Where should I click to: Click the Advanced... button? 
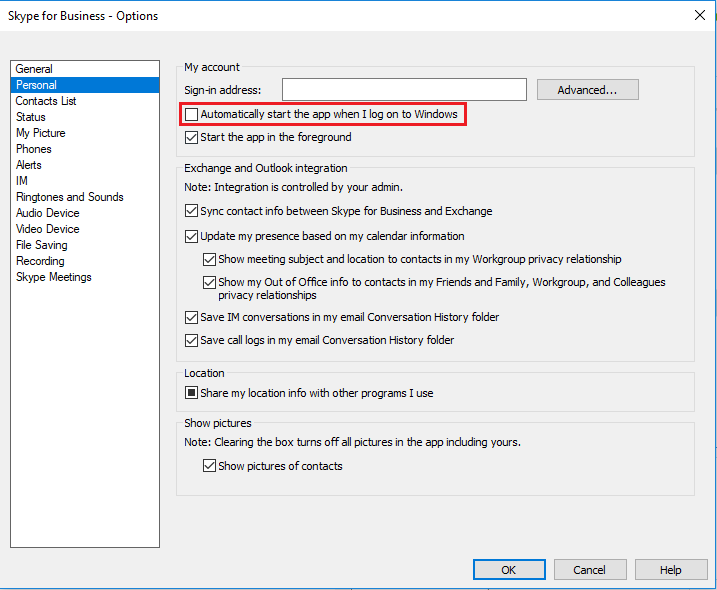588,90
